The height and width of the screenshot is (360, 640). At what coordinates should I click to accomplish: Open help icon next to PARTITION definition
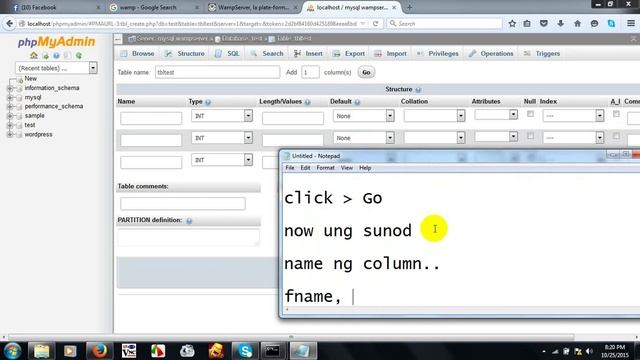coord(189,221)
